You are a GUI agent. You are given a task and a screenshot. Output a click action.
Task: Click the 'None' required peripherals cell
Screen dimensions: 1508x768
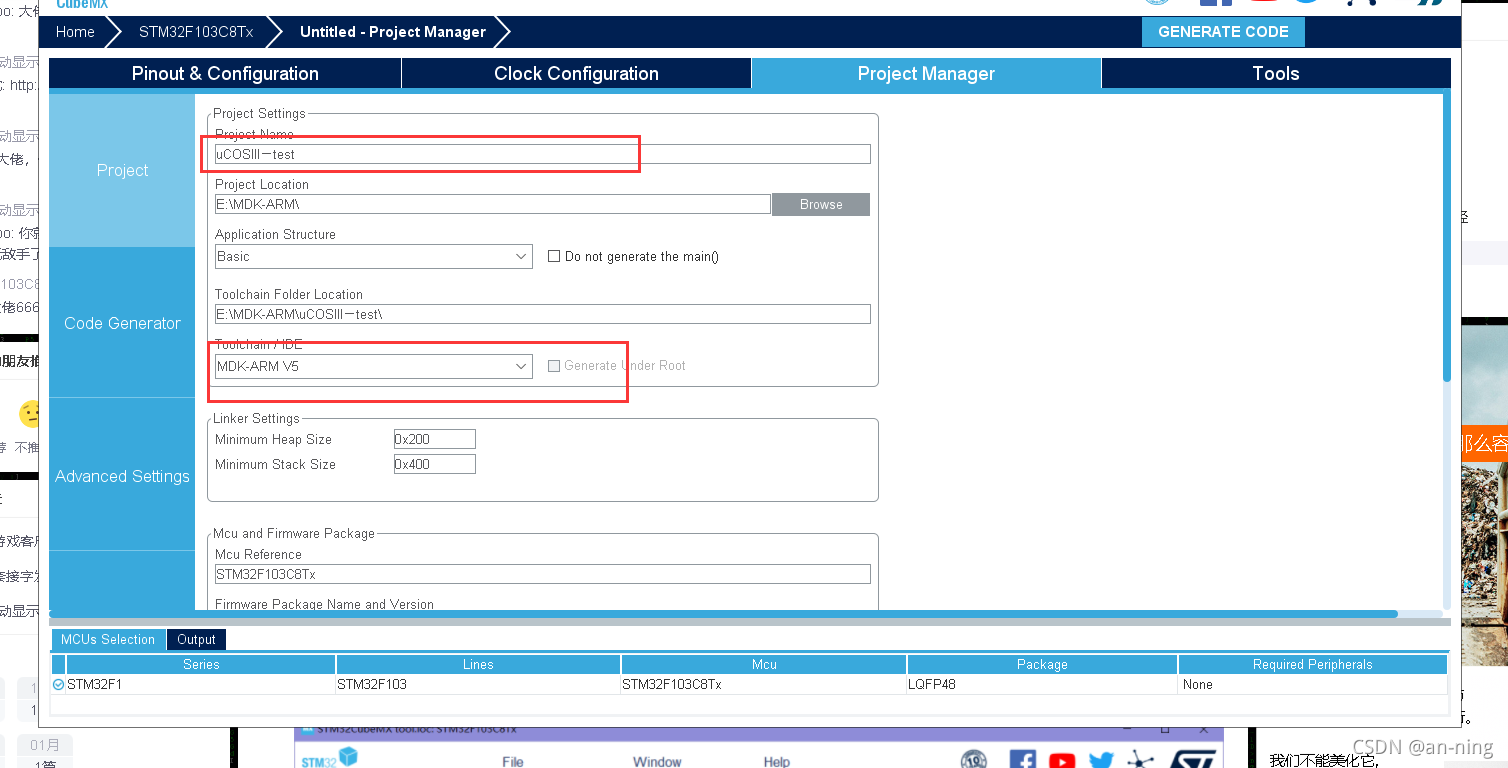point(1312,685)
